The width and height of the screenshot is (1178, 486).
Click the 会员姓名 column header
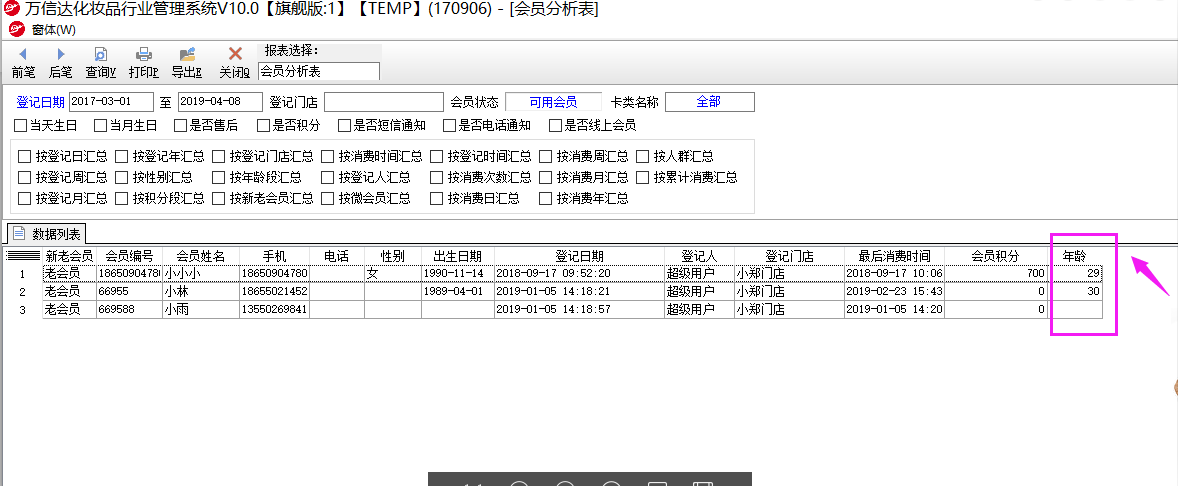coord(201,256)
